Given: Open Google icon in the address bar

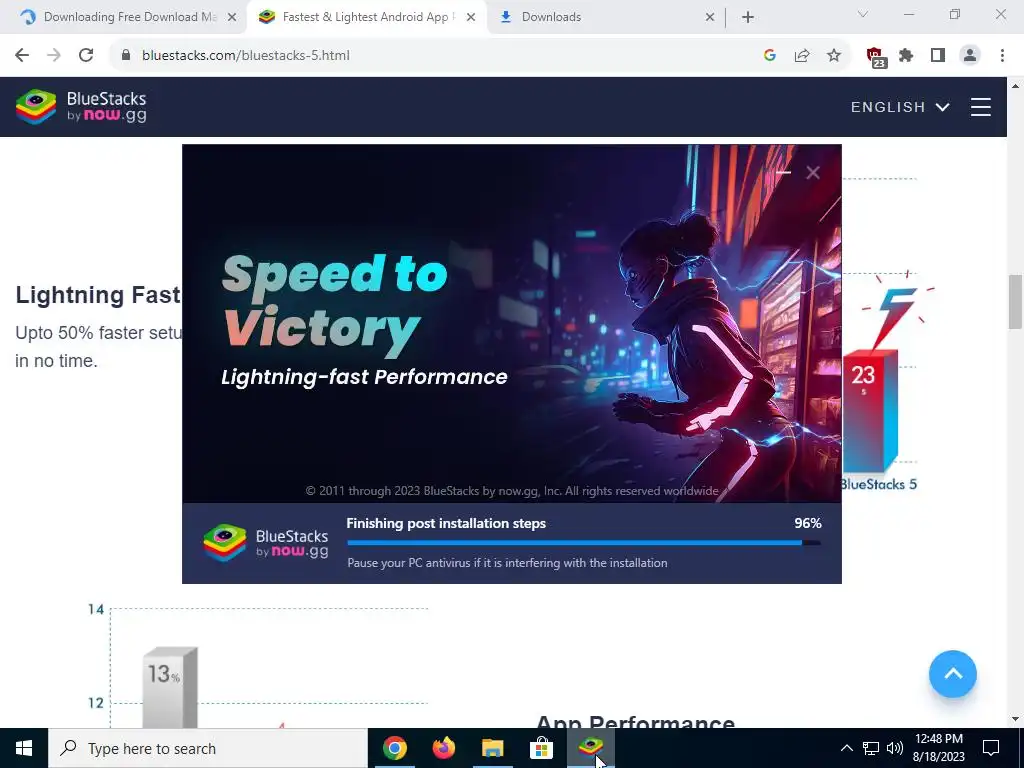Looking at the screenshot, I should tap(770, 56).
